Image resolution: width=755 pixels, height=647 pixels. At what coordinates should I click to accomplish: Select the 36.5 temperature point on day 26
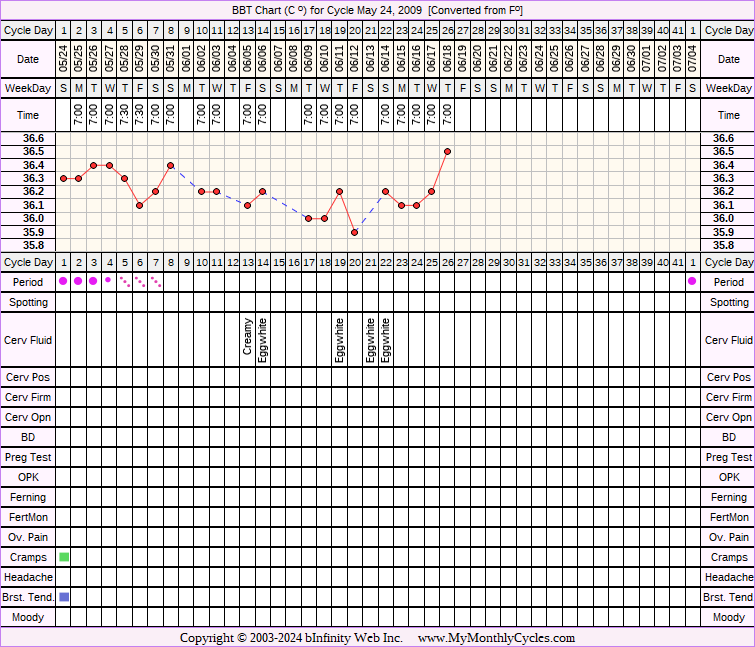pos(447,151)
